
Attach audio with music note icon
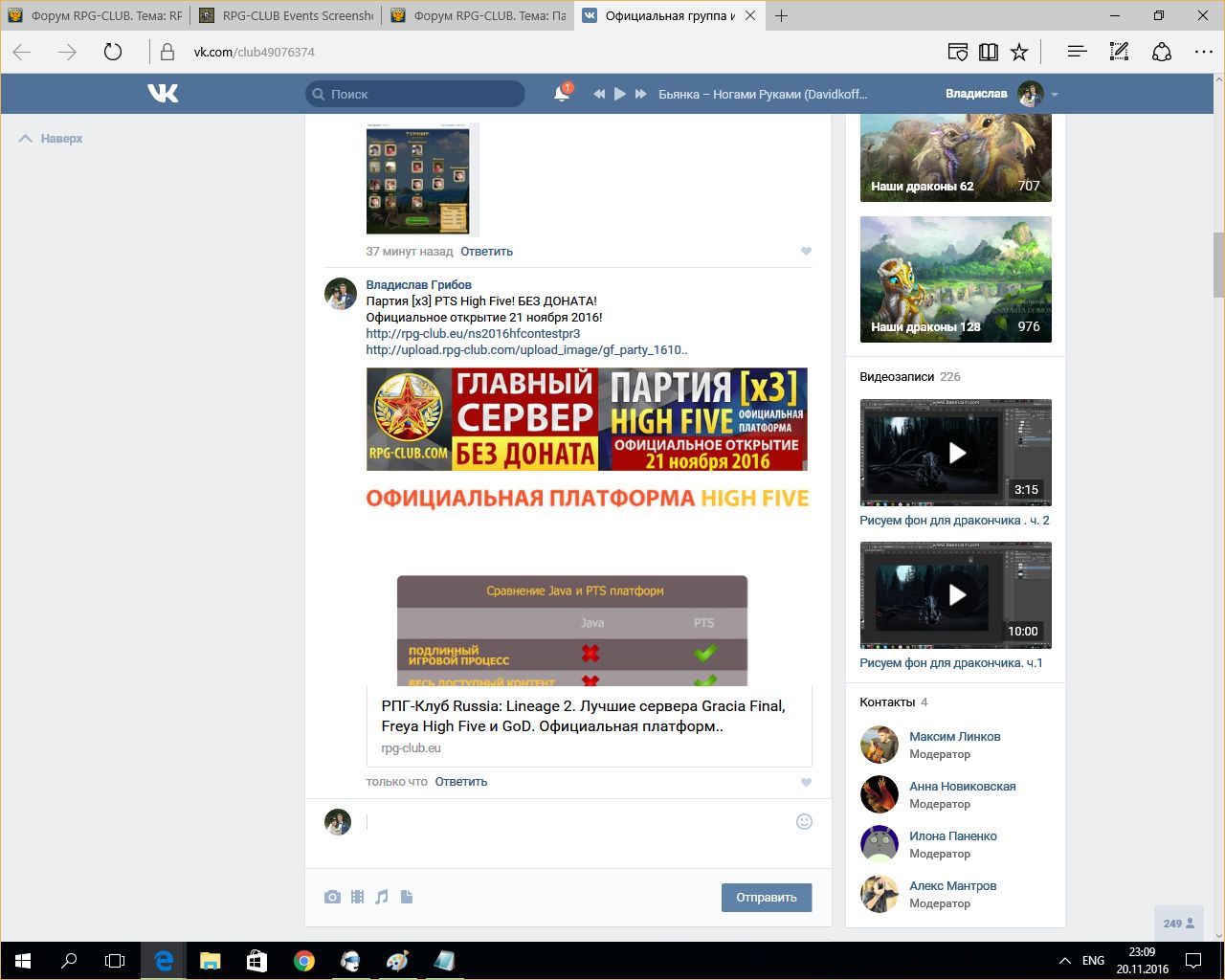pyautogui.click(x=382, y=897)
